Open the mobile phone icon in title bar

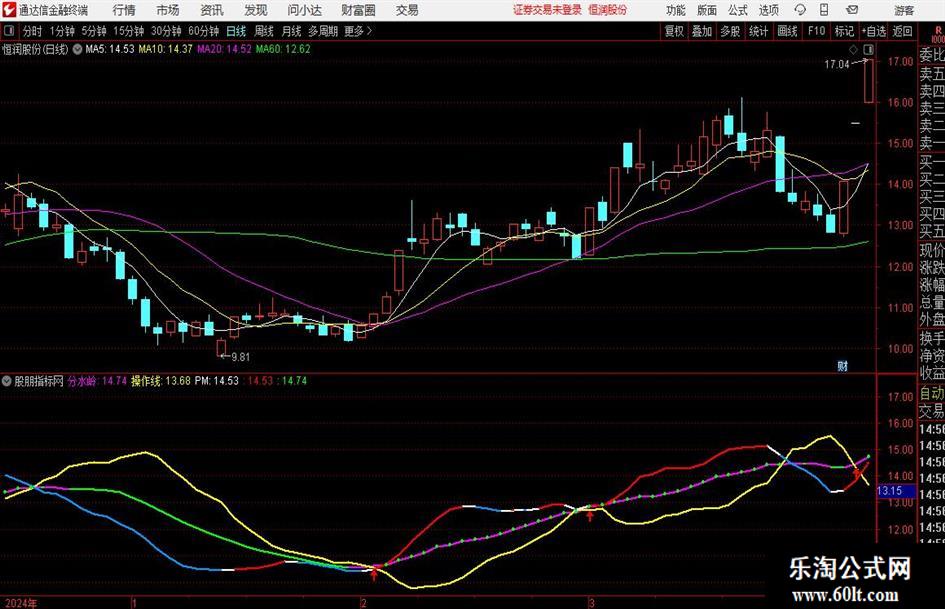[x=824, y=10]
